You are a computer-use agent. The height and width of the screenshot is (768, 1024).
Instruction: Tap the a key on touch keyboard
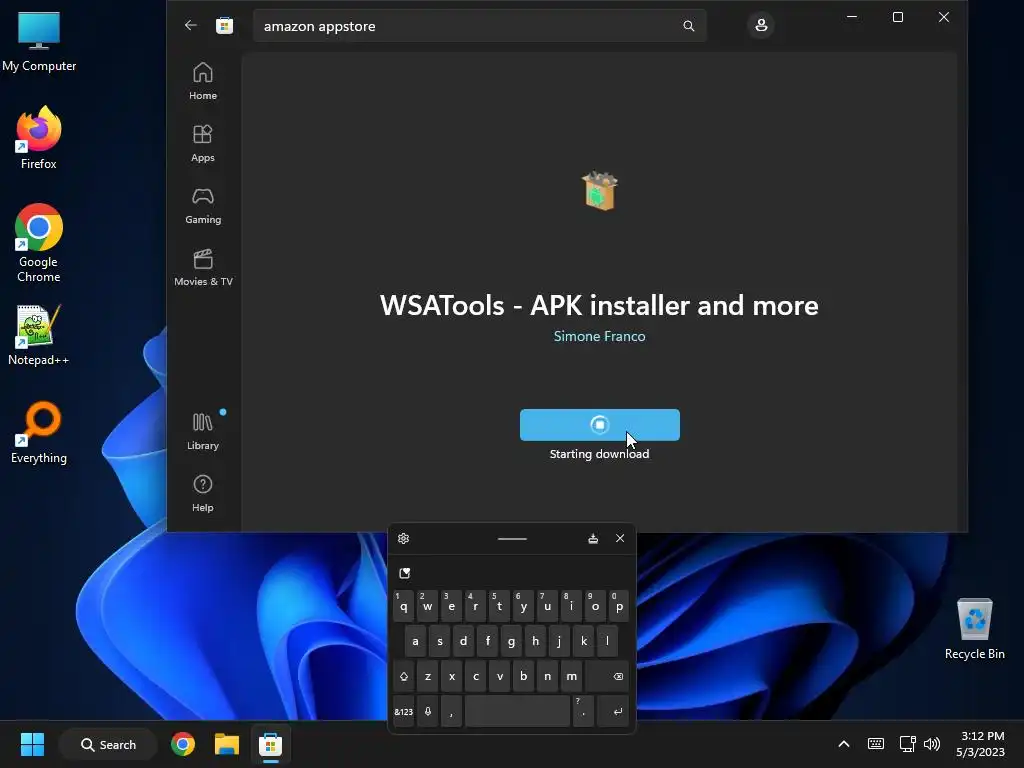415,641
